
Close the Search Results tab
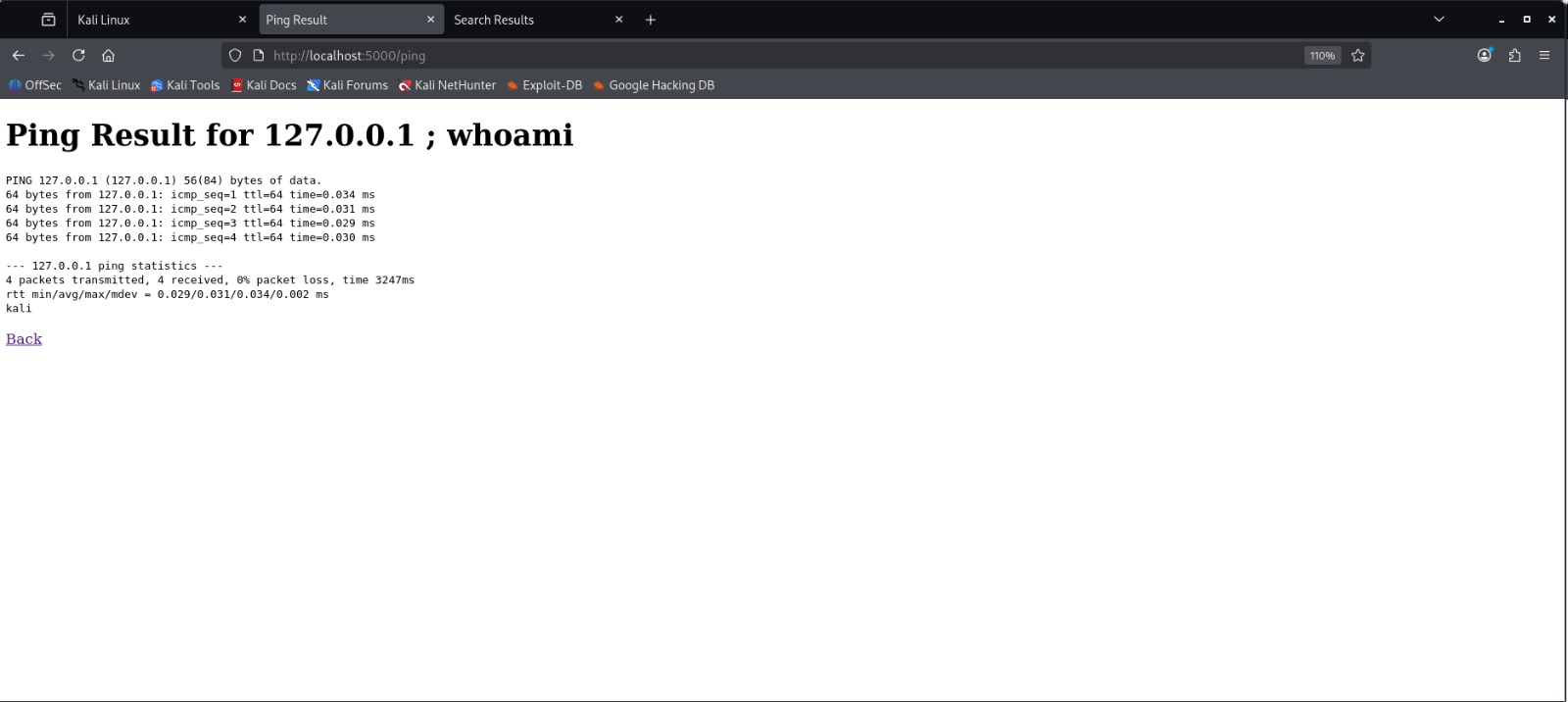(618, 20)
